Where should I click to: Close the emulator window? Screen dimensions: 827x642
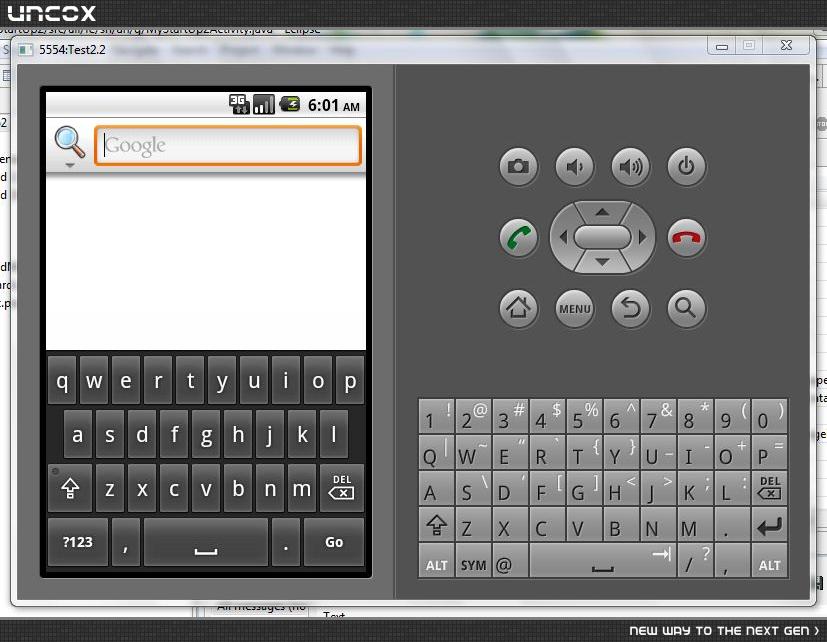point(786,46)
